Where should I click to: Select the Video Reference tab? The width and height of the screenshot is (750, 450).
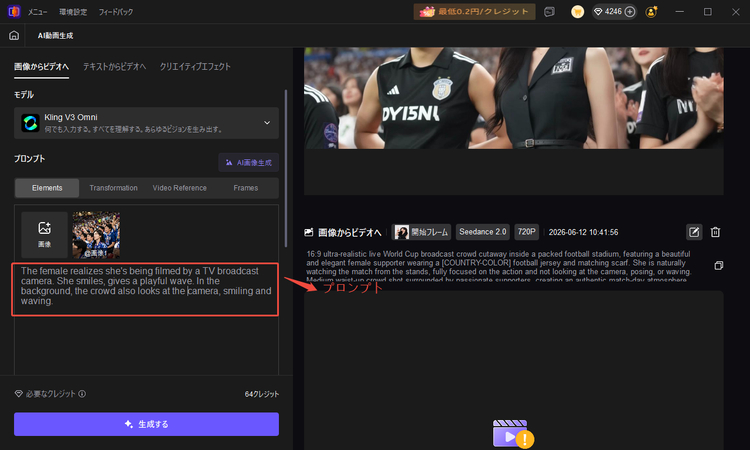point(179,188)
